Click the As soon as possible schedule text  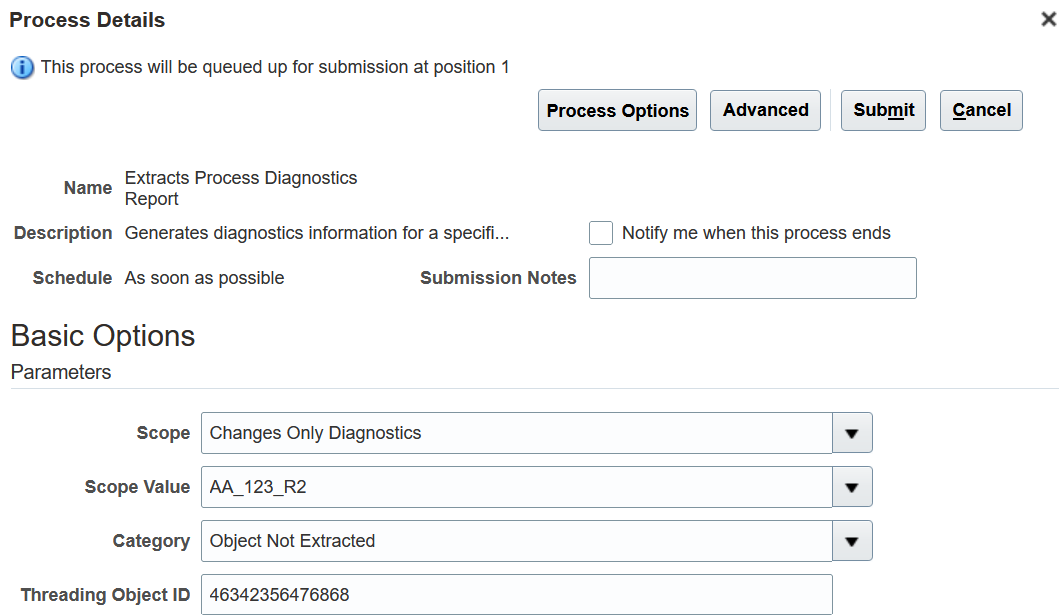(x=204, y=278)
